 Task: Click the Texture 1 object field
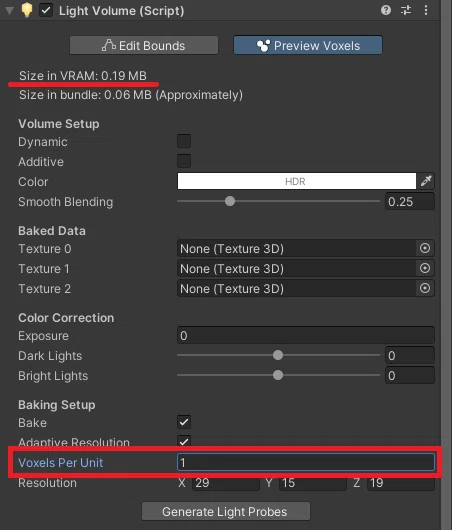296,268
